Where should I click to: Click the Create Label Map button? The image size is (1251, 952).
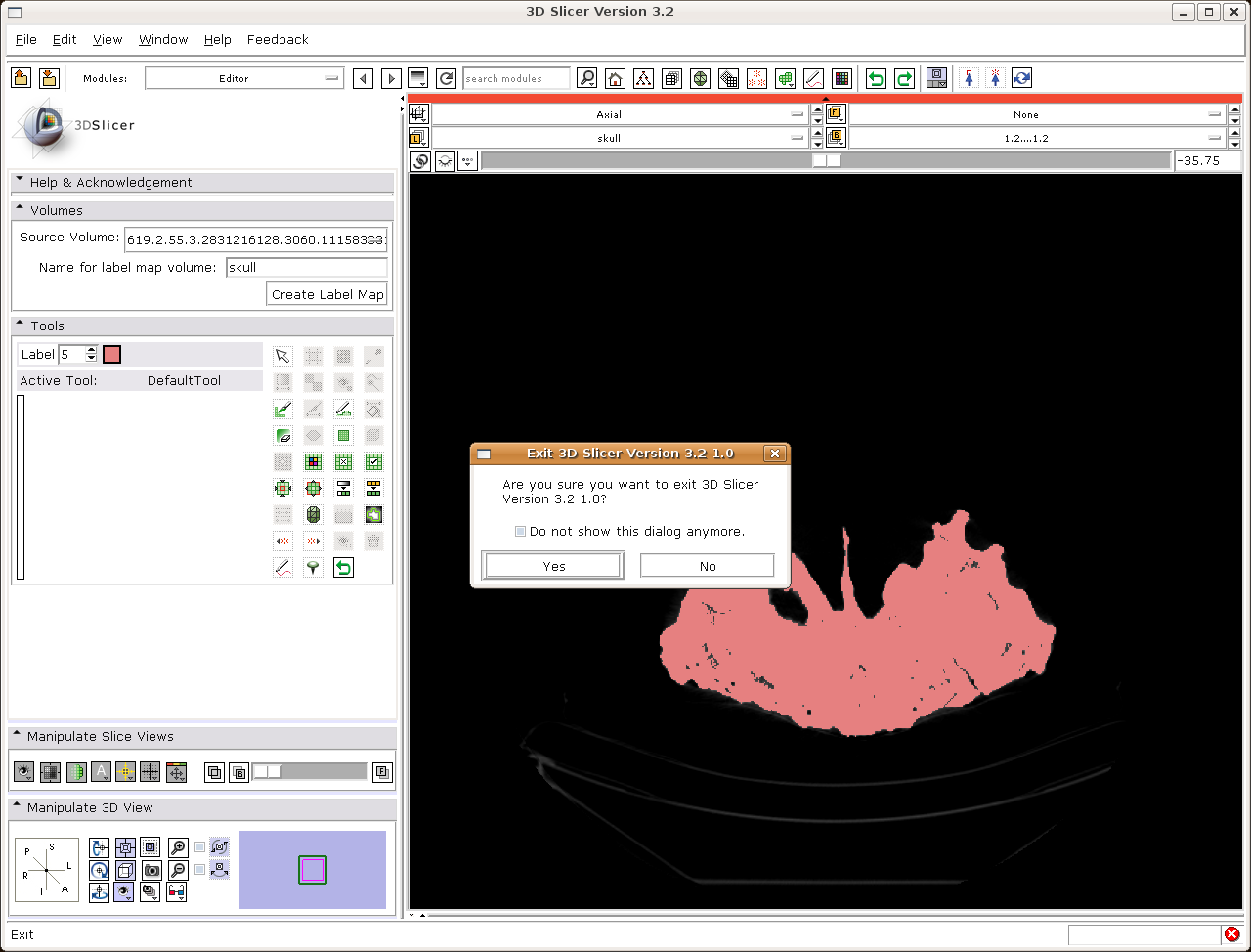(327, 294)
